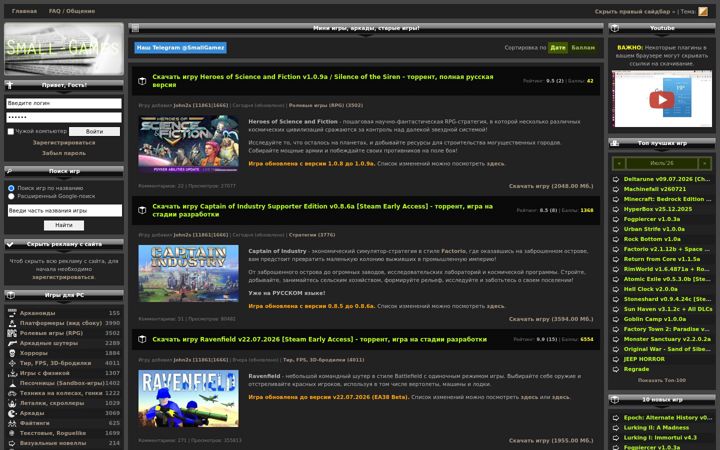The height and width of the screenshot is (450, 720).
Task: Click arrow icon next to Machinefall entry
Action: pyautogui.click(x=616, y=189)
